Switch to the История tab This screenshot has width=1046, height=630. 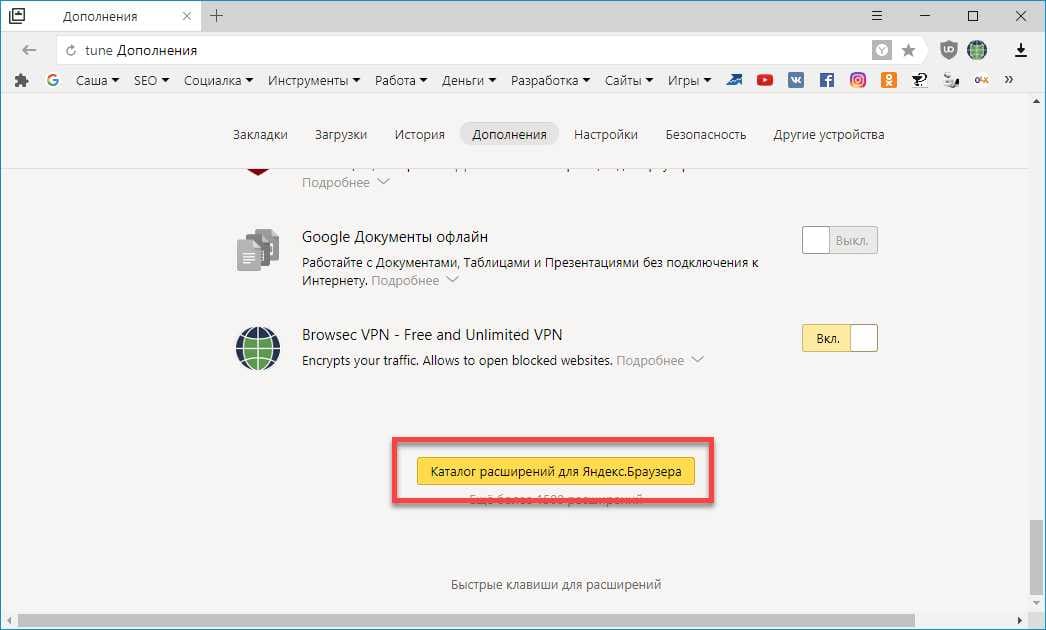(420, 134)
